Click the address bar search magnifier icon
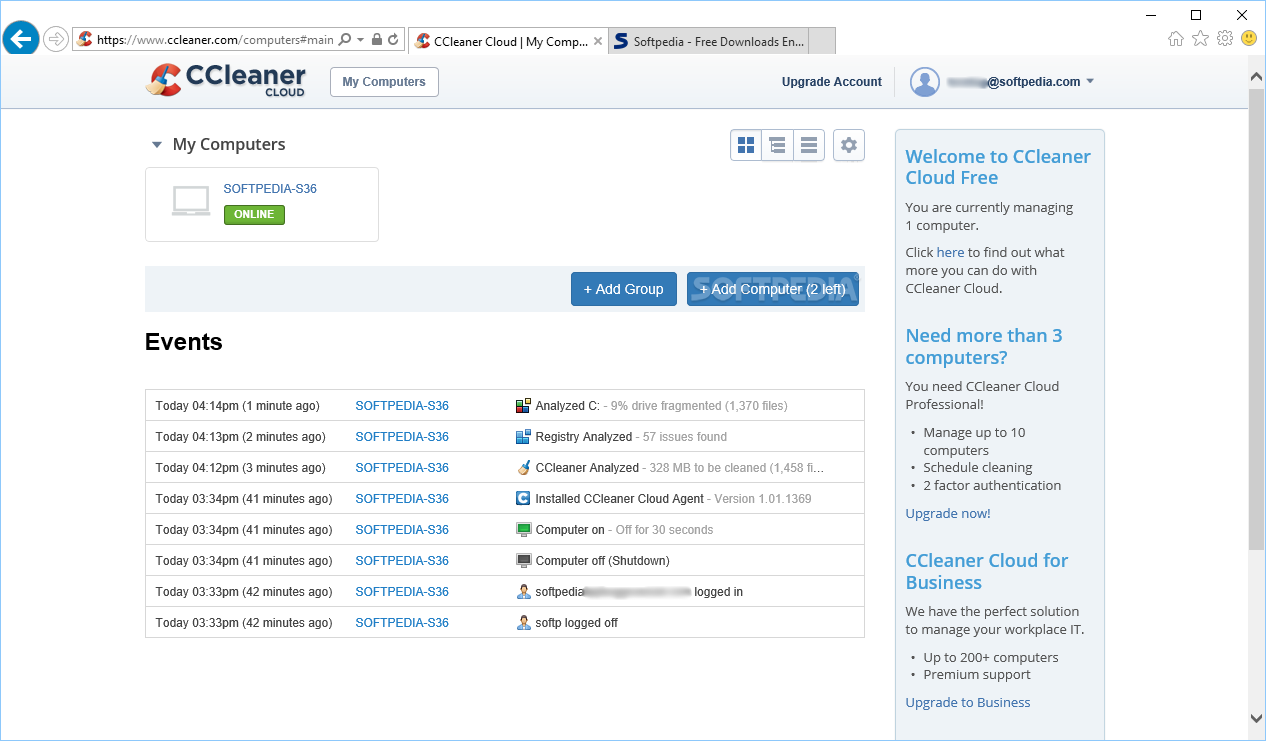The image size is (1266, 741). pyautogui.click(x=345, y=40)
